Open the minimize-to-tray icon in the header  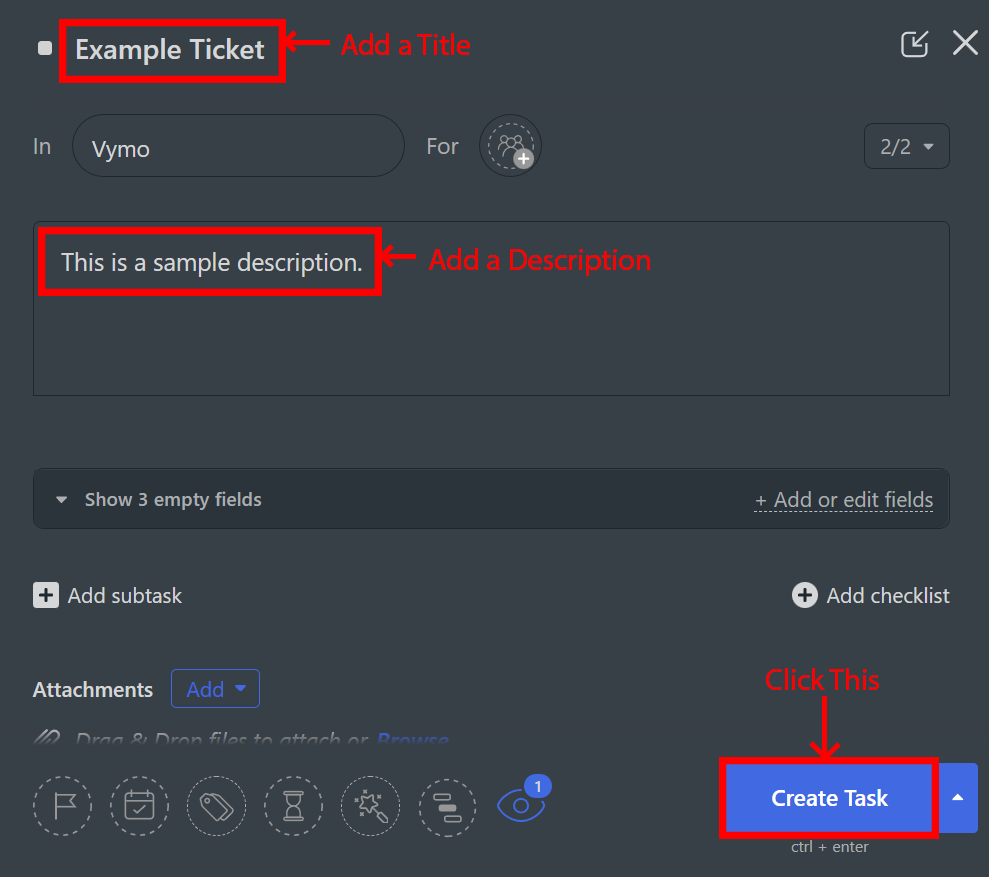[914, 44]
